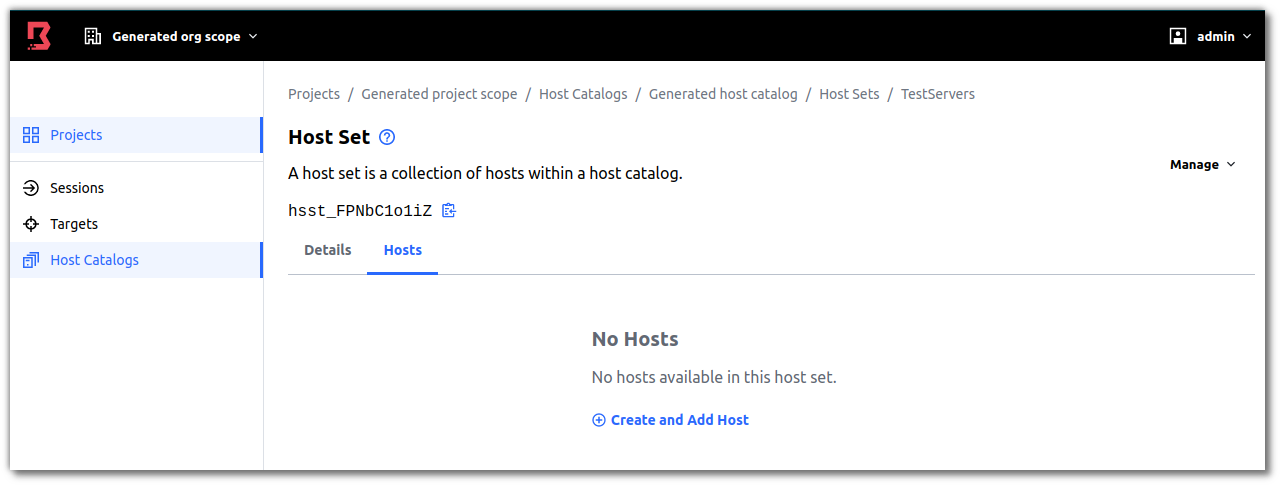Open Generated project scope breadcrumb
The image size is (1281, 486).
click(x=439, y=94)
